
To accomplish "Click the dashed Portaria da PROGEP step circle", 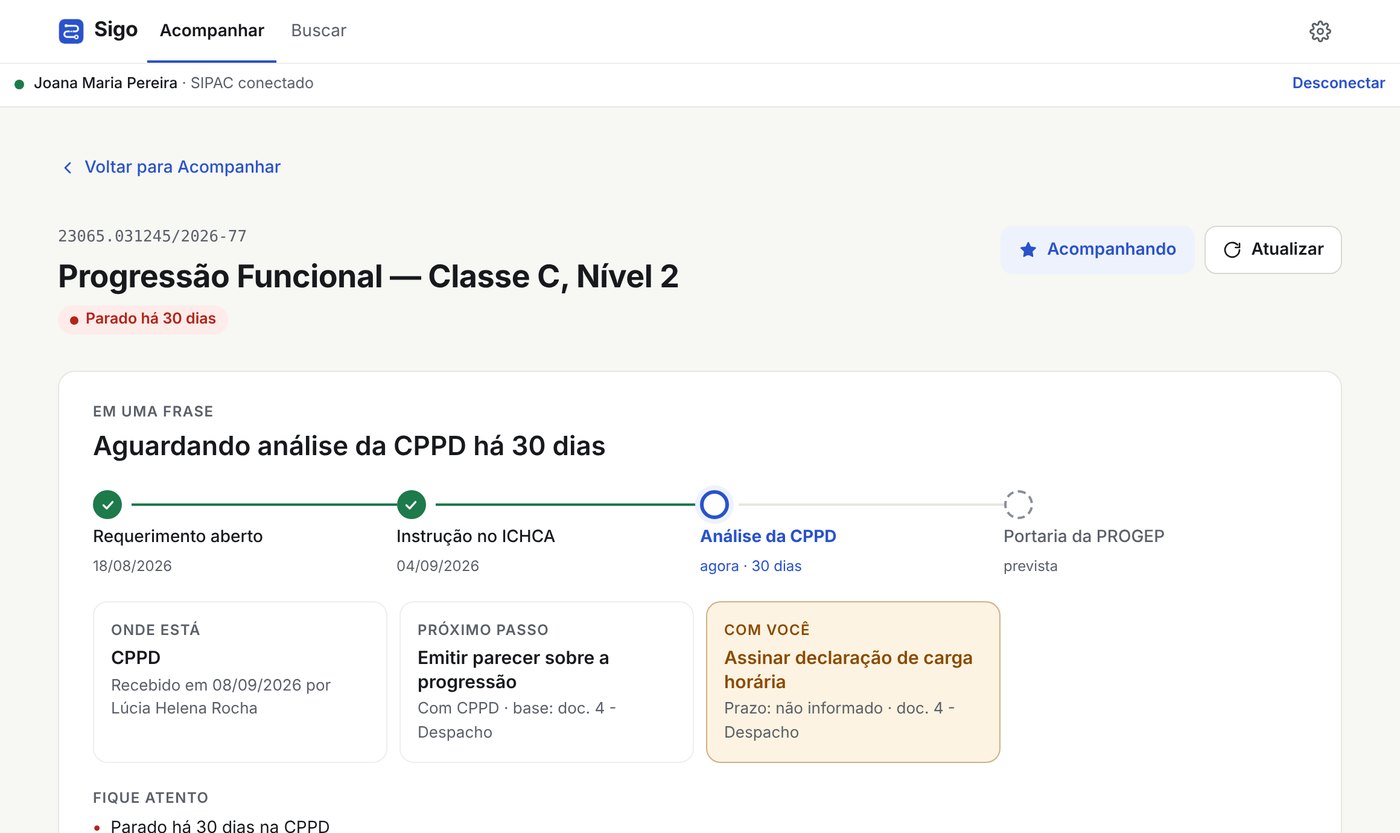I will [x=1018, y=504].
